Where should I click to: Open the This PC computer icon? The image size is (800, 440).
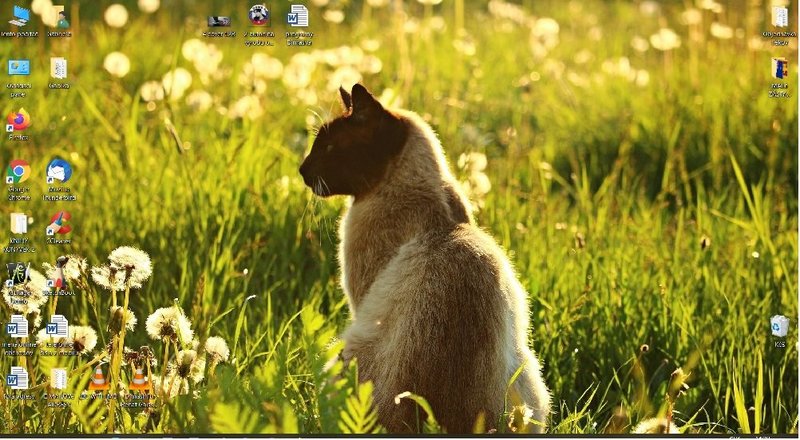click(19, 17)
